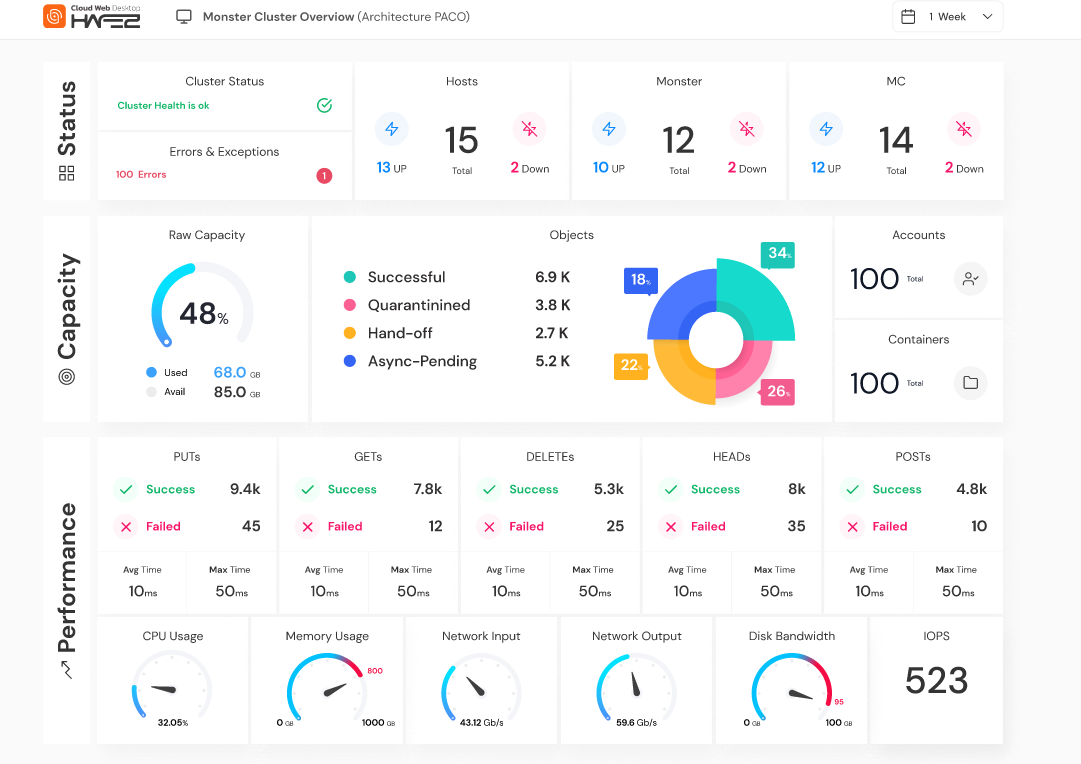Click the MC Down crossed-lightning icon
This screenshot has height=764, width=1081.
click(x=964, y=129)
